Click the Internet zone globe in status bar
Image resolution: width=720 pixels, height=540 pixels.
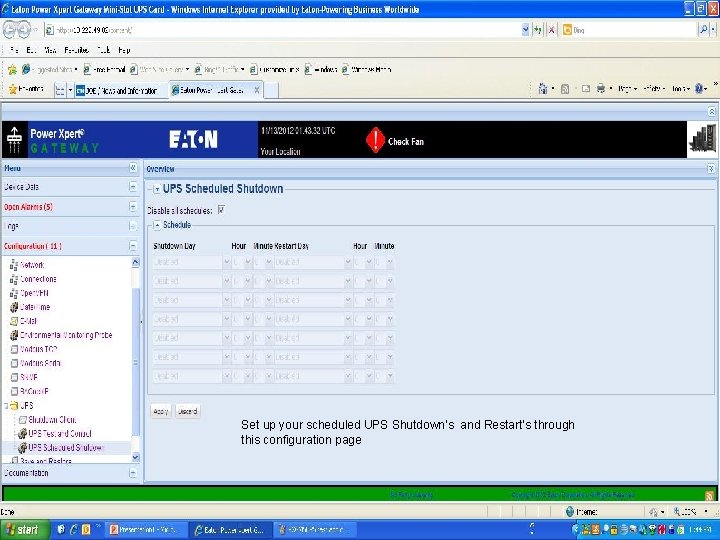(x=570, y=512)
